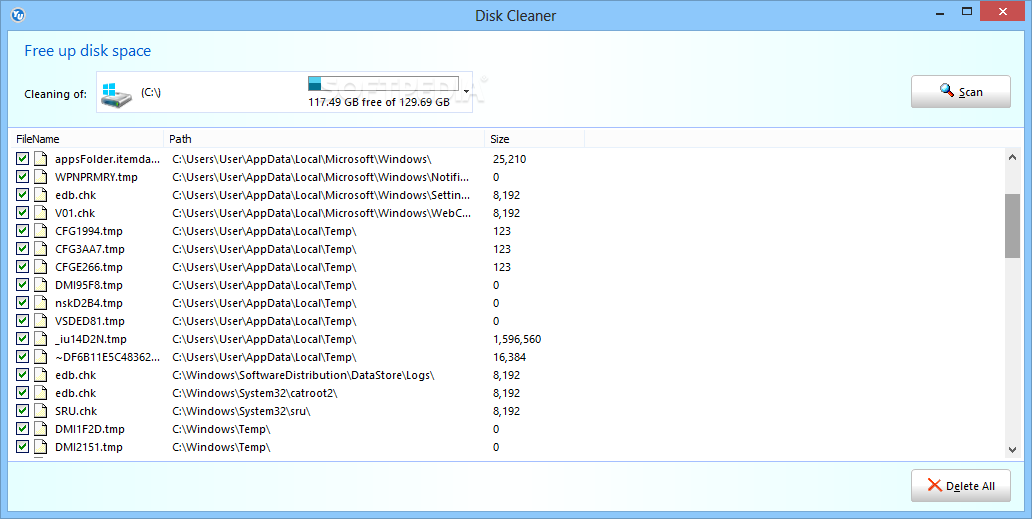Click the file icon for VSDED81.tmp

[41, 321]
